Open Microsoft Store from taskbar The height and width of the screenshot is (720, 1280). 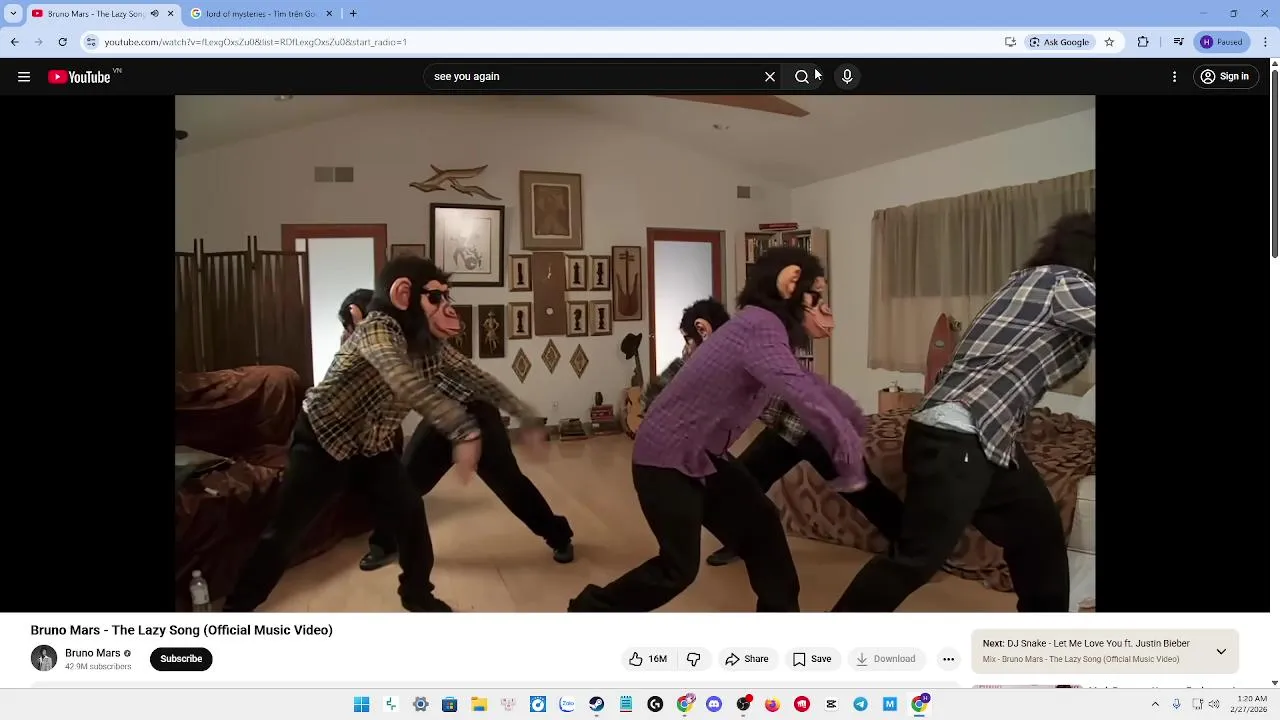[x=450, y=705]
